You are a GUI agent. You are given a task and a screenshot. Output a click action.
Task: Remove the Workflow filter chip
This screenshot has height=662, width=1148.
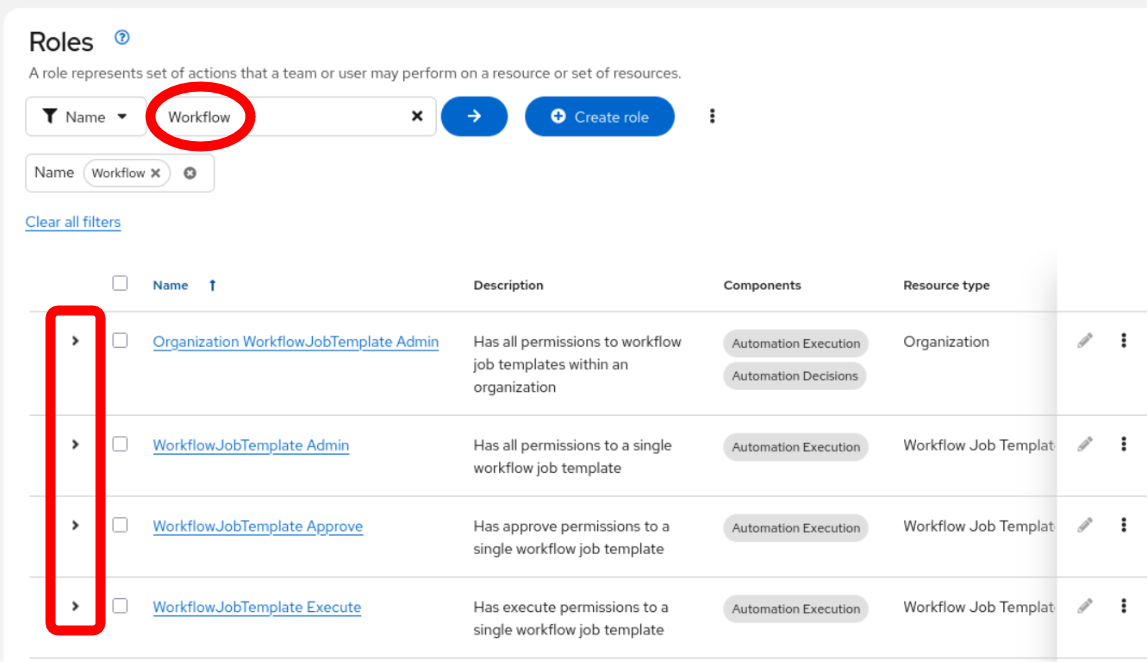(x=155, y=174)
